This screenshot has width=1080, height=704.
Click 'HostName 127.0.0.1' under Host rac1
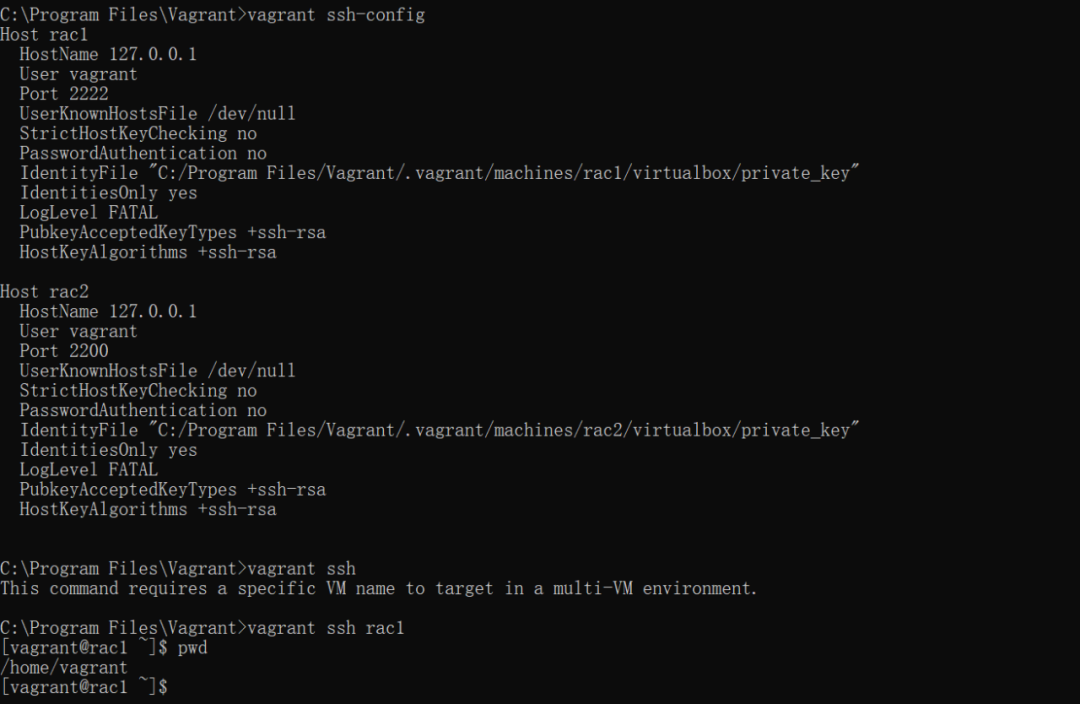point(108,54)
